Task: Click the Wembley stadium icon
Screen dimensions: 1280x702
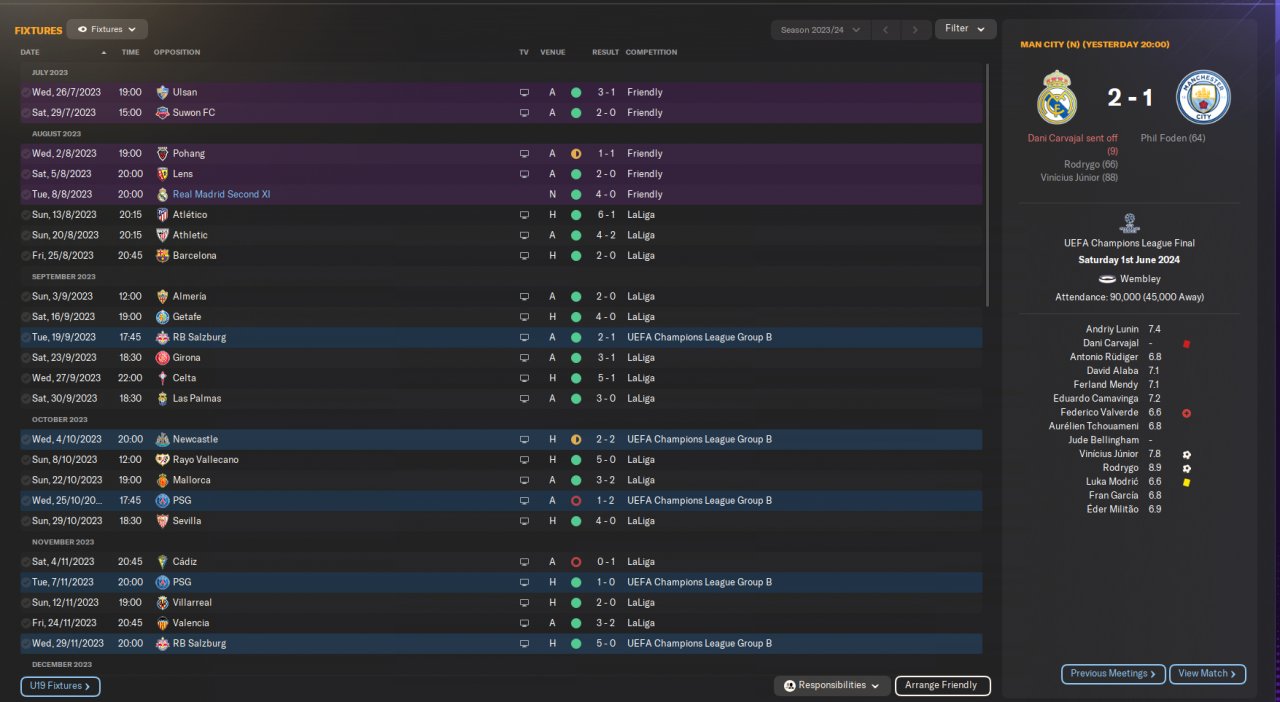Action: 1107,279
